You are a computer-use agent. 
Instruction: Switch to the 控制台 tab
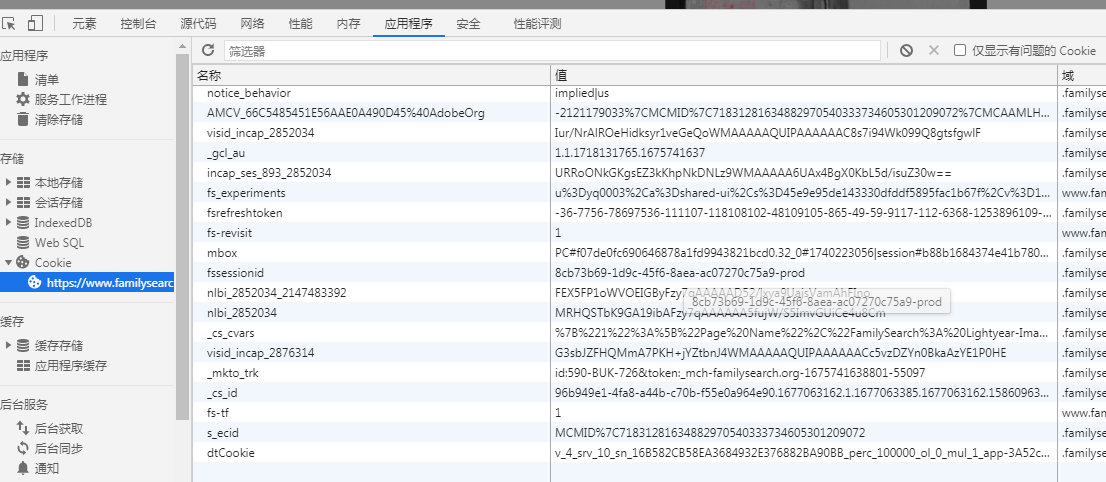(138, 23)
